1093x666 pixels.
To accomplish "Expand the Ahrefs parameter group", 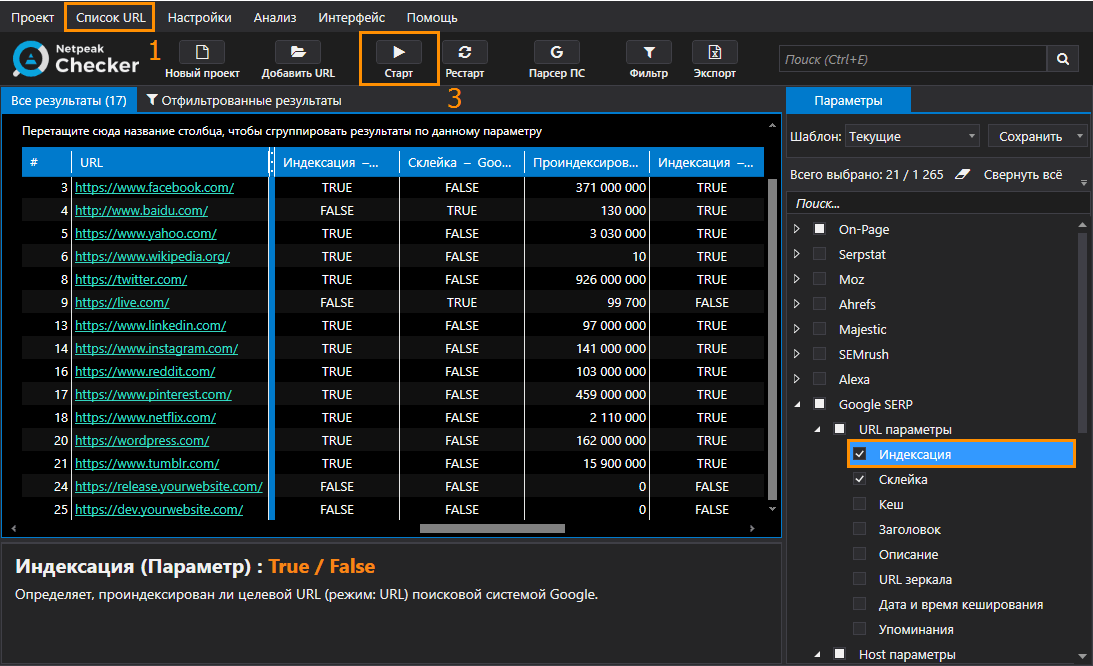I will click(797, 304).
